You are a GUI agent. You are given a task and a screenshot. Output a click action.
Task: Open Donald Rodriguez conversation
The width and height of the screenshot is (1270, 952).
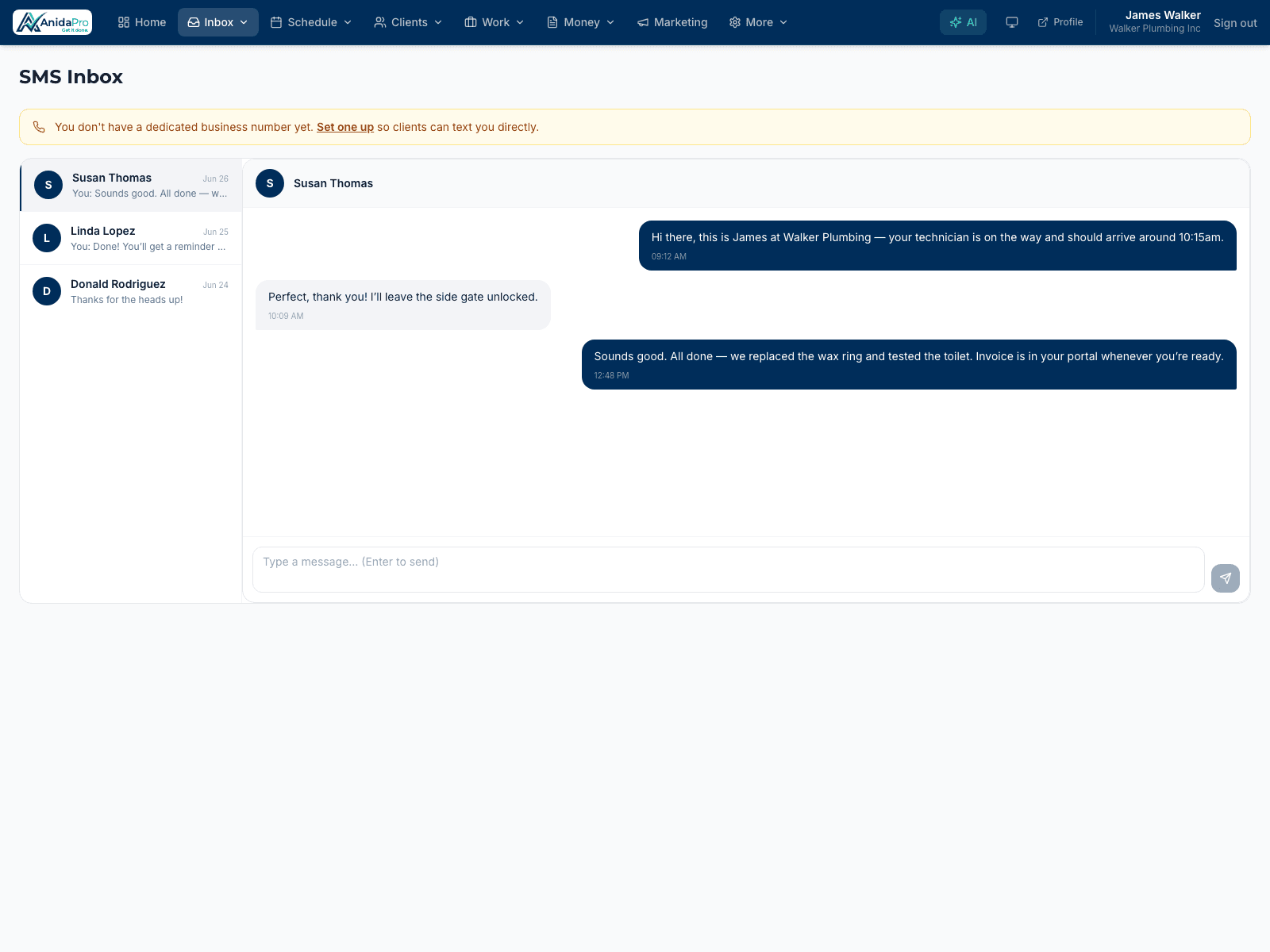[x=131, y=291]
